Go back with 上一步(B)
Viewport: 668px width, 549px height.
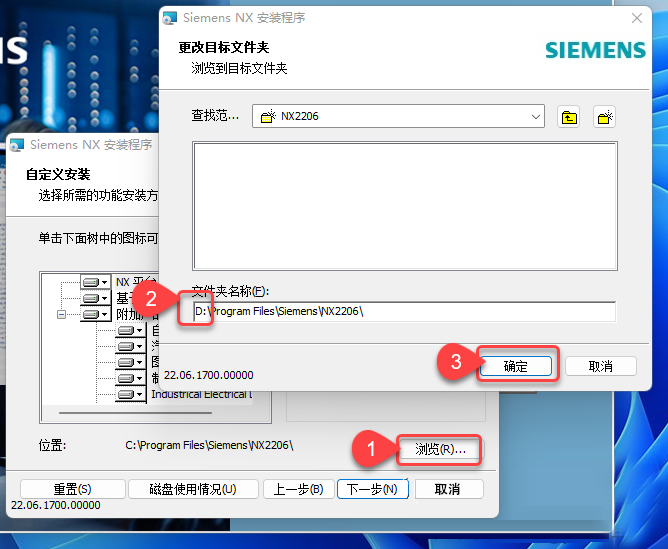pos(298,489)
